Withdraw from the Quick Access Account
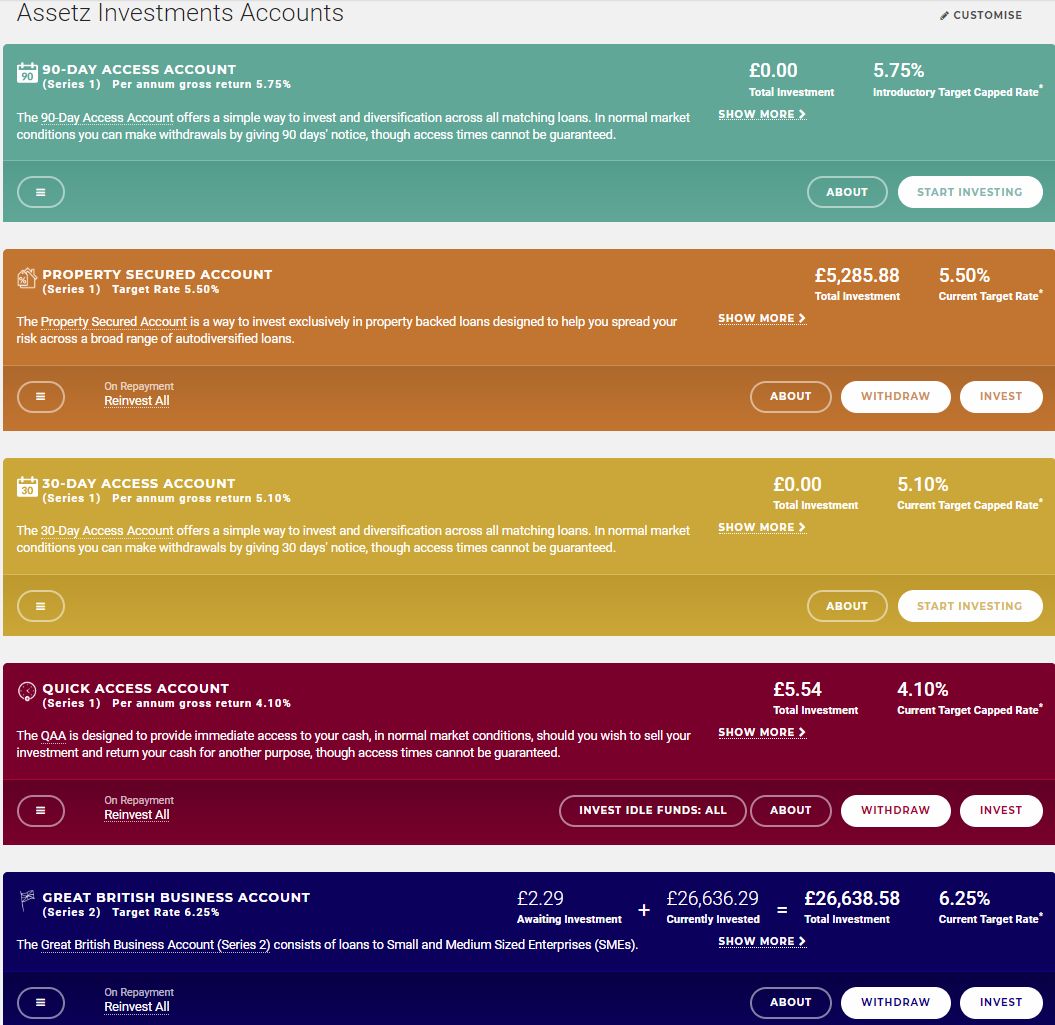The height and width of the screenshot is (1025, 1055). coord(896,810)
